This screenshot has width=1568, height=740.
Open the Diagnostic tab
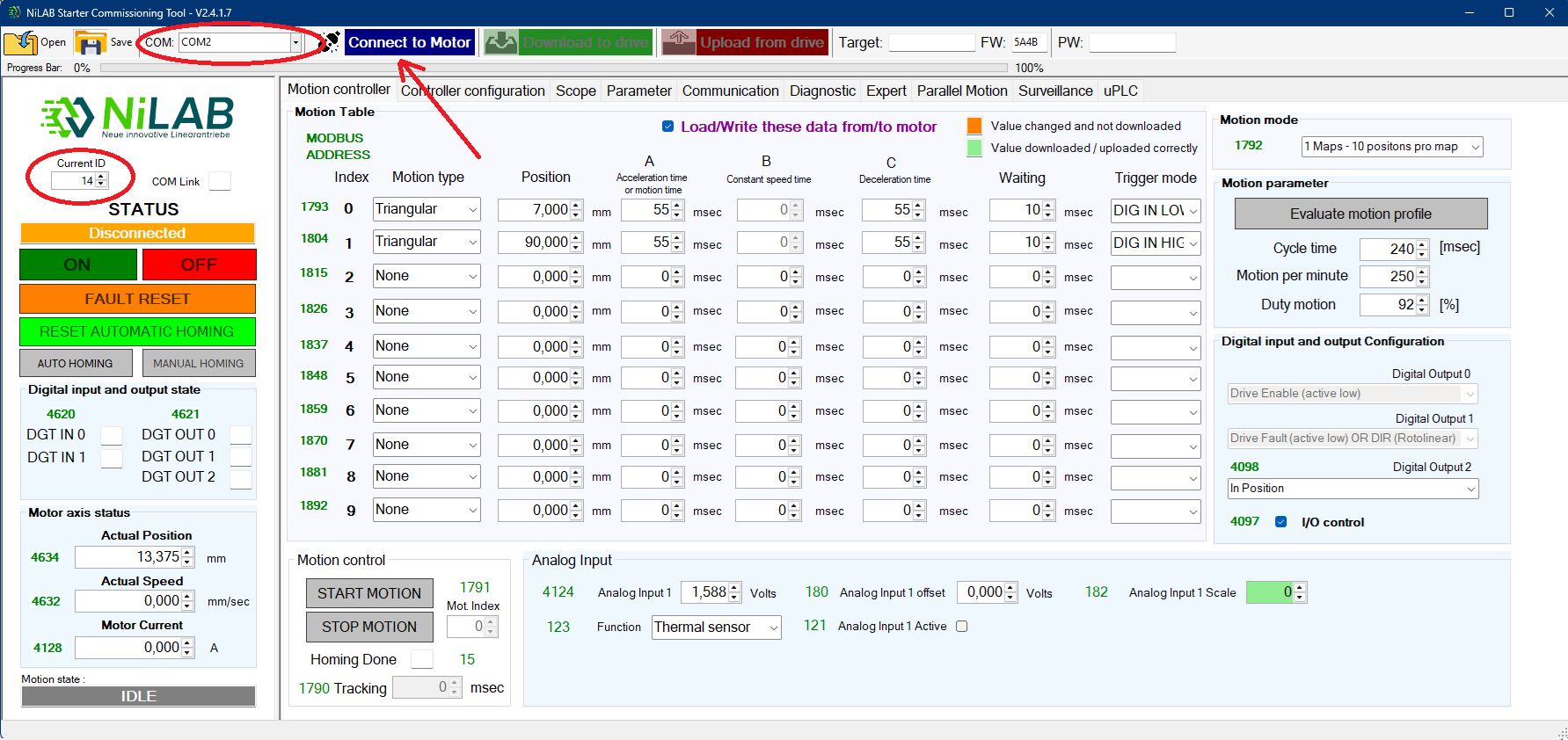click(821, 91)
